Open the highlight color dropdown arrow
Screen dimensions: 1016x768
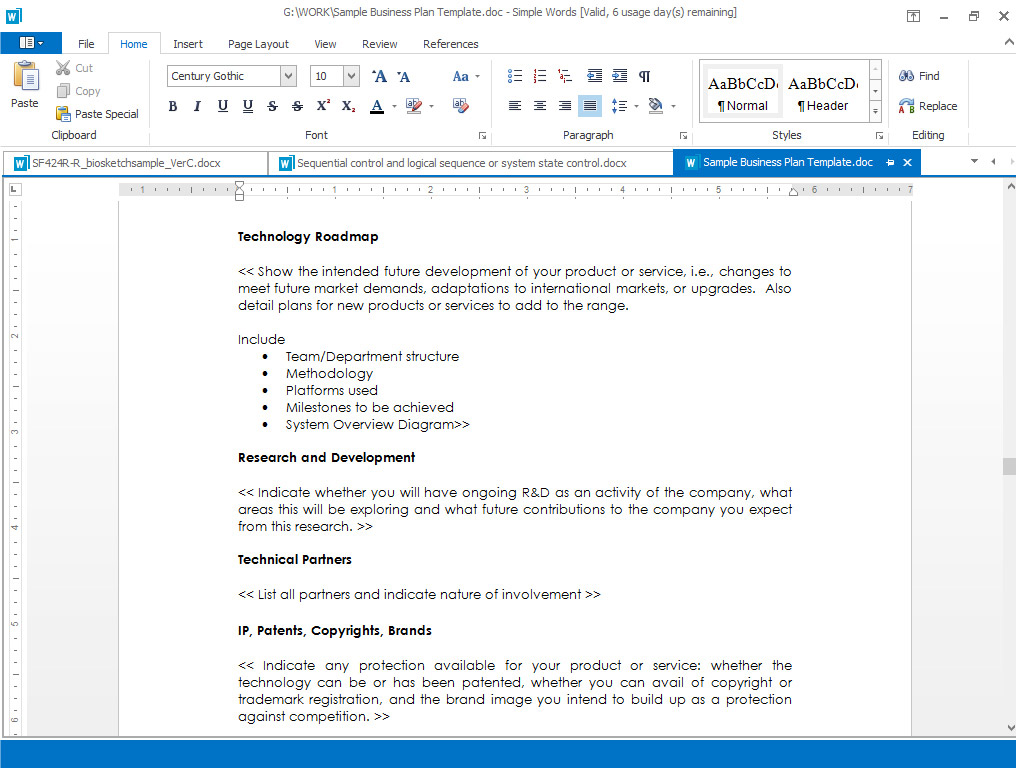tap(432, 106)
